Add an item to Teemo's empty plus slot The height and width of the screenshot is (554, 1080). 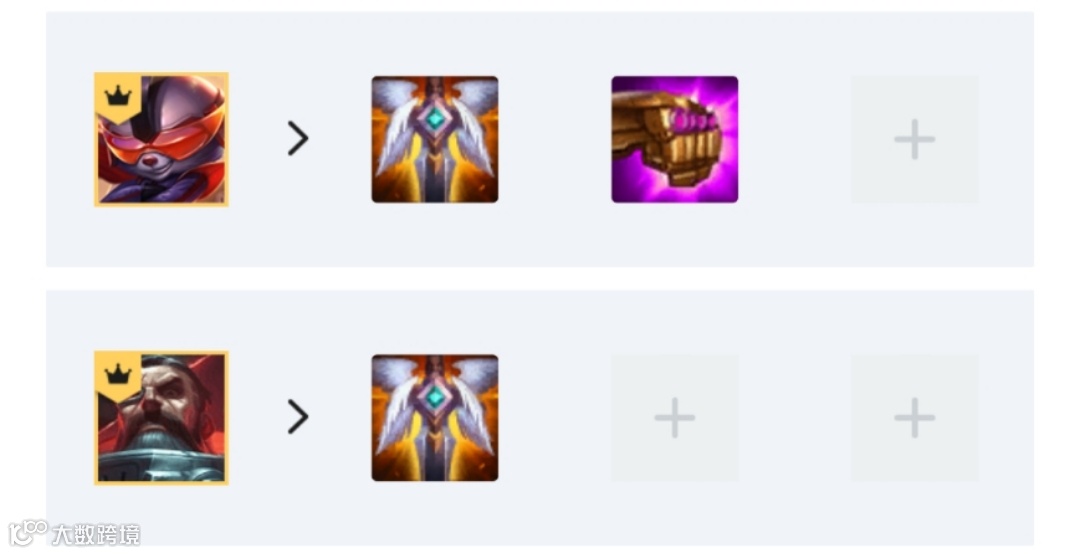[915, 139]
